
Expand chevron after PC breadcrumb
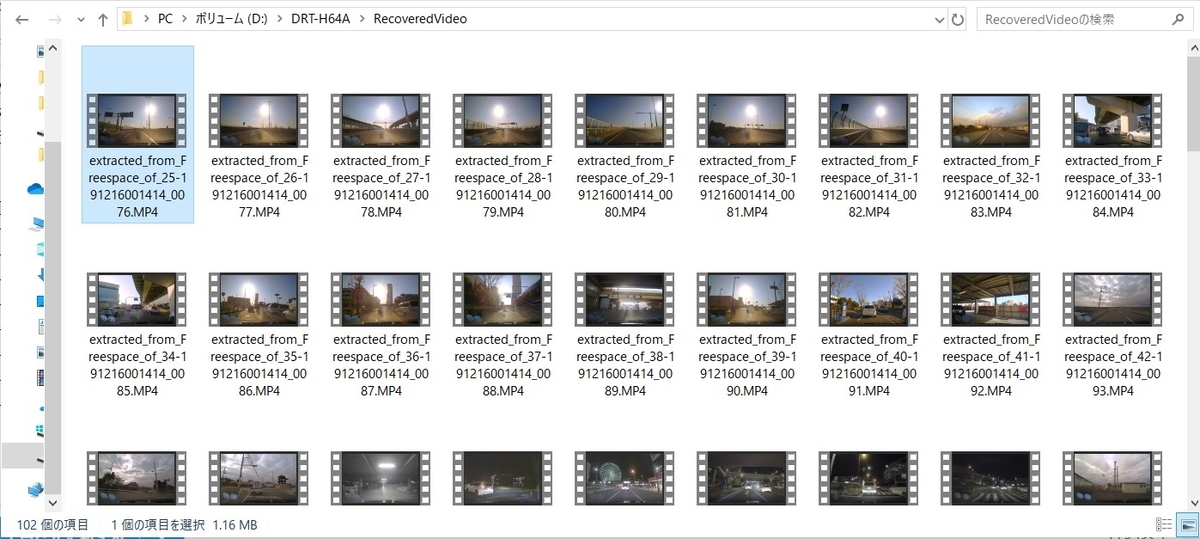coord(182,19)
